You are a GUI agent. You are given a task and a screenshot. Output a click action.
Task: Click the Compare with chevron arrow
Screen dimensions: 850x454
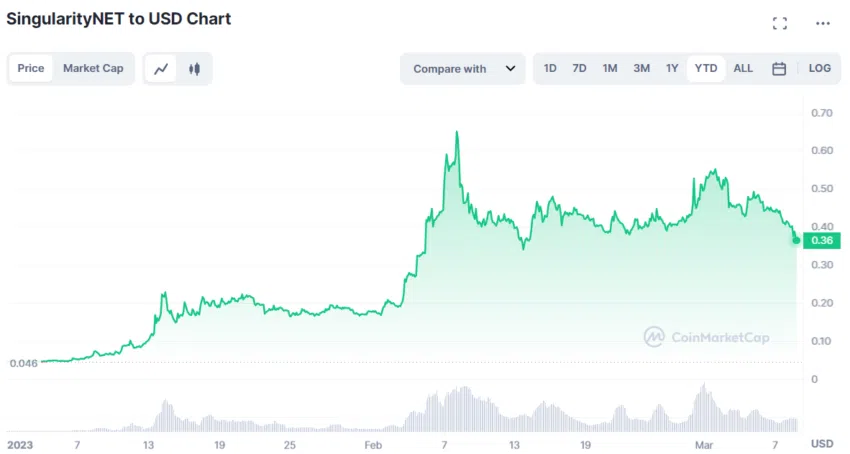[510, 68]
